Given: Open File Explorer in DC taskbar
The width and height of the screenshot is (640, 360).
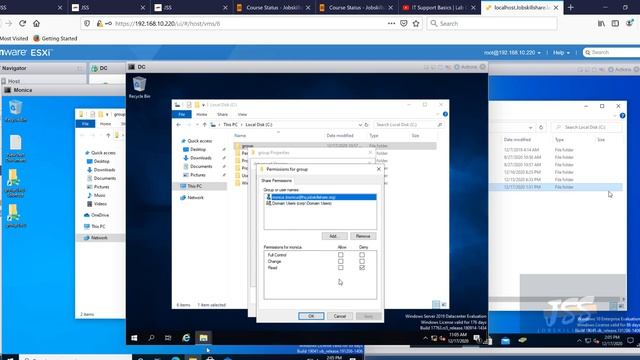Looking at the screenshot, I should point(203,338).
